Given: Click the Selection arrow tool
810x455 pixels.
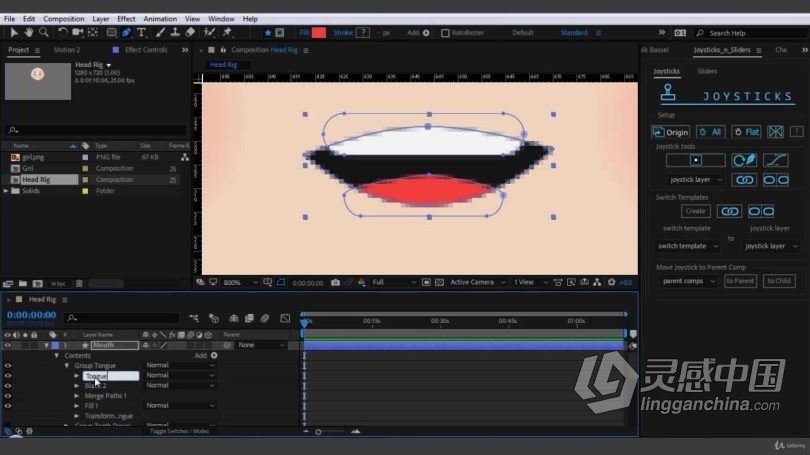Looking at the screenshot, I should tap(14, 33).
